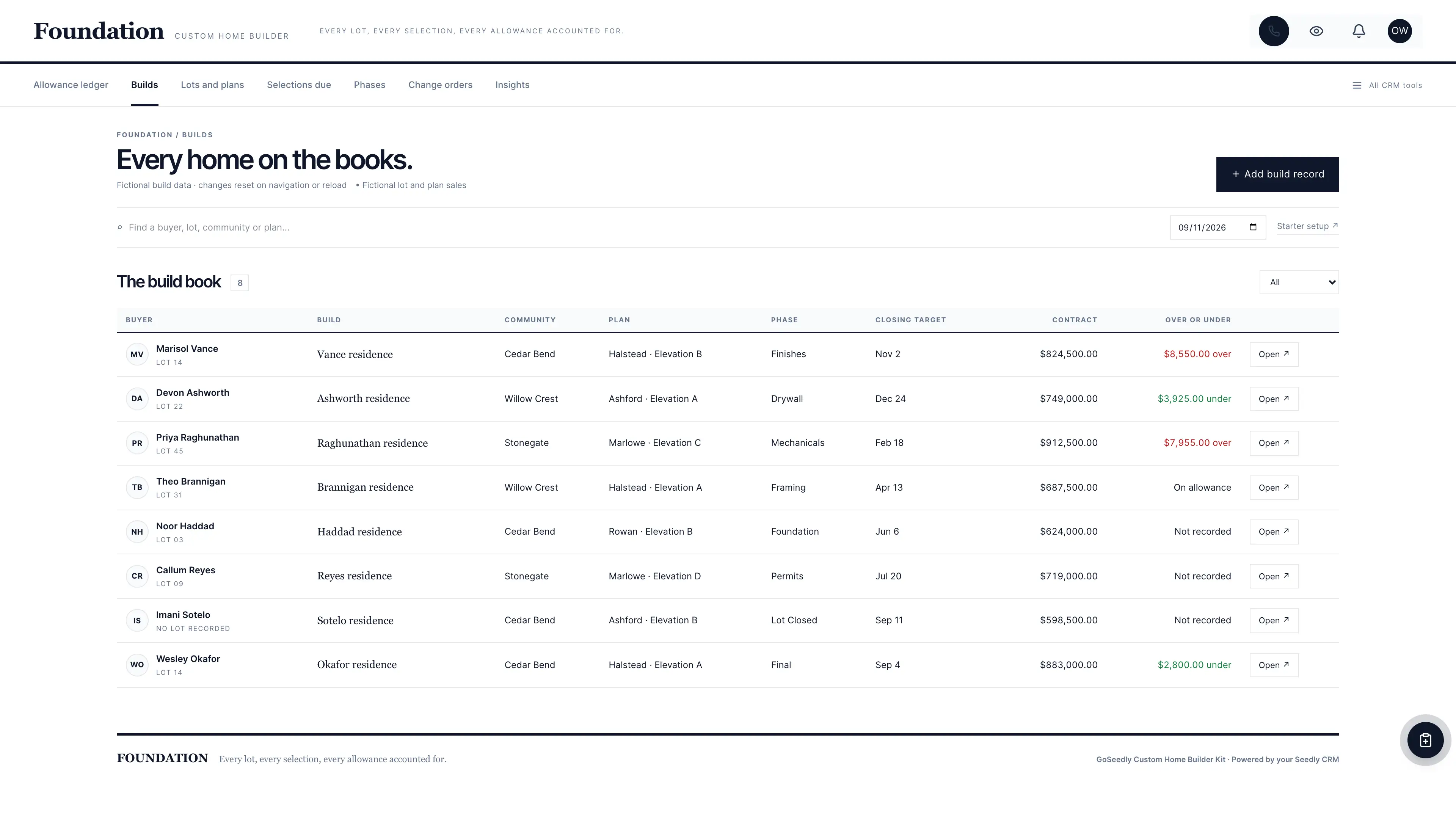
Task: Open the Haddad residence record
Action: [1274, 532]
